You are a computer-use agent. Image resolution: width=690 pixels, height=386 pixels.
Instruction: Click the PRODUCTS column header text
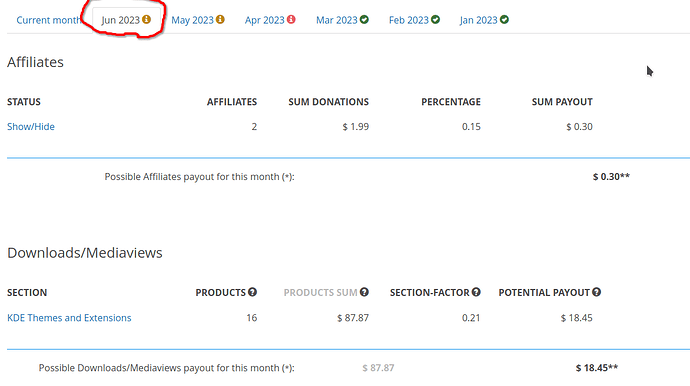220,293
